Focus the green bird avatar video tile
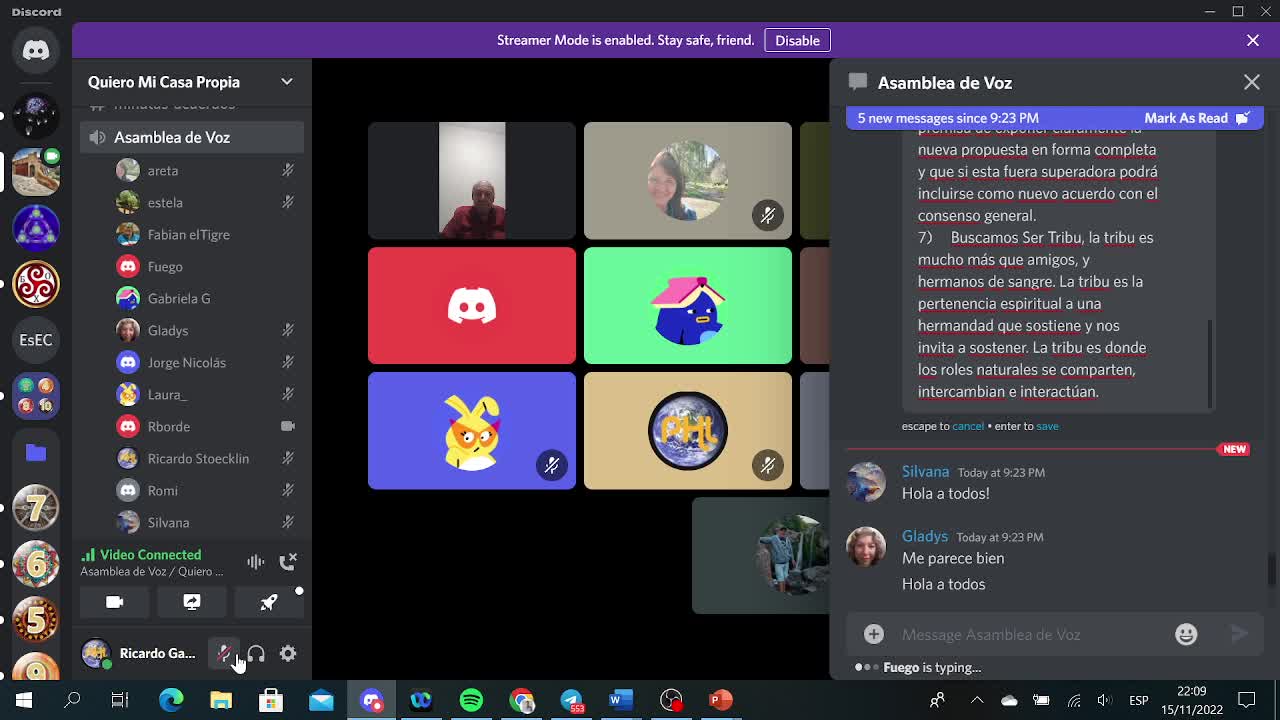The width and height of the screenshot is (1280, 720). [688, 306]
